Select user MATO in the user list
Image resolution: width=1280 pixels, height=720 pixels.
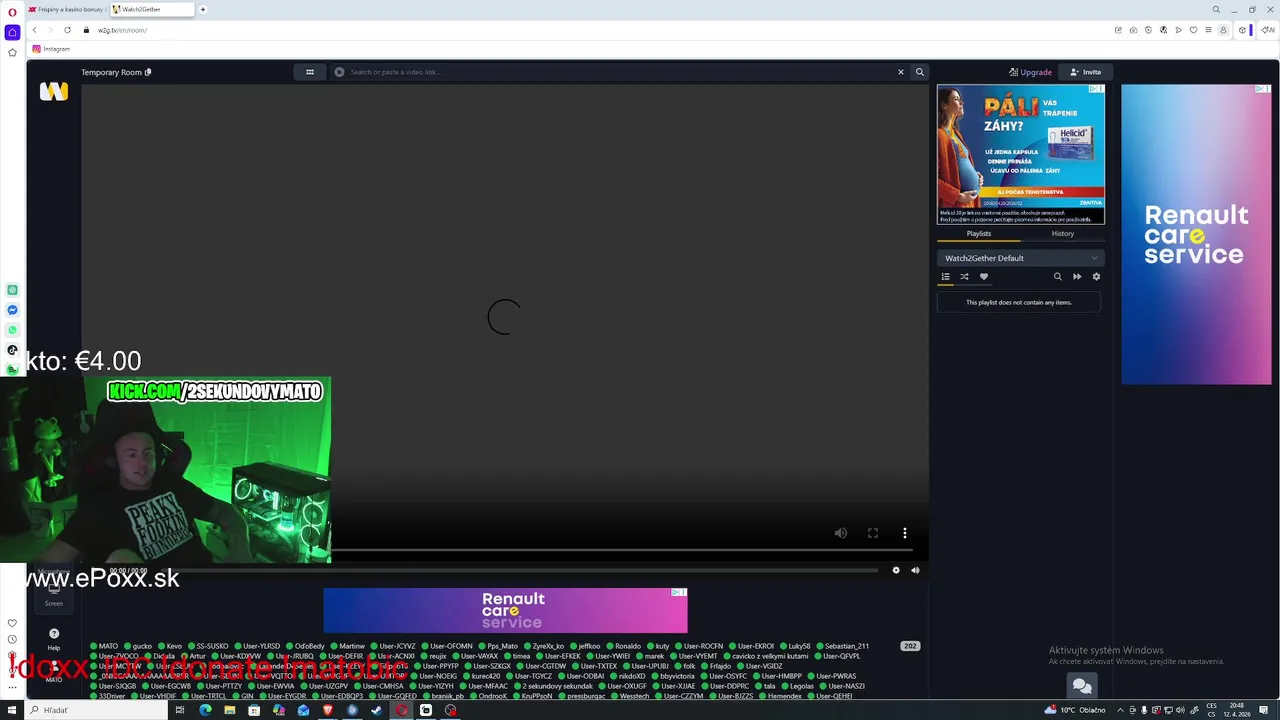pyautogui.click(x=104, y=646)
